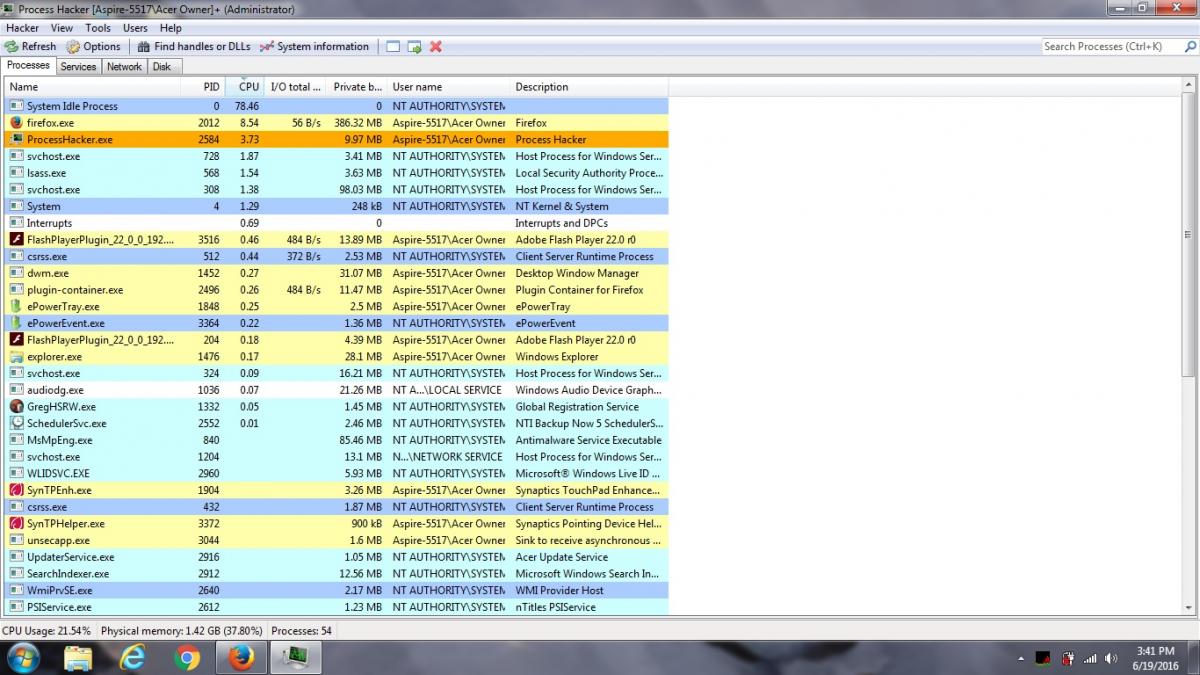Sort by Description column header
Viewport: 1200px width, 675px height.
pyautogui.click(x=589, y=87)
